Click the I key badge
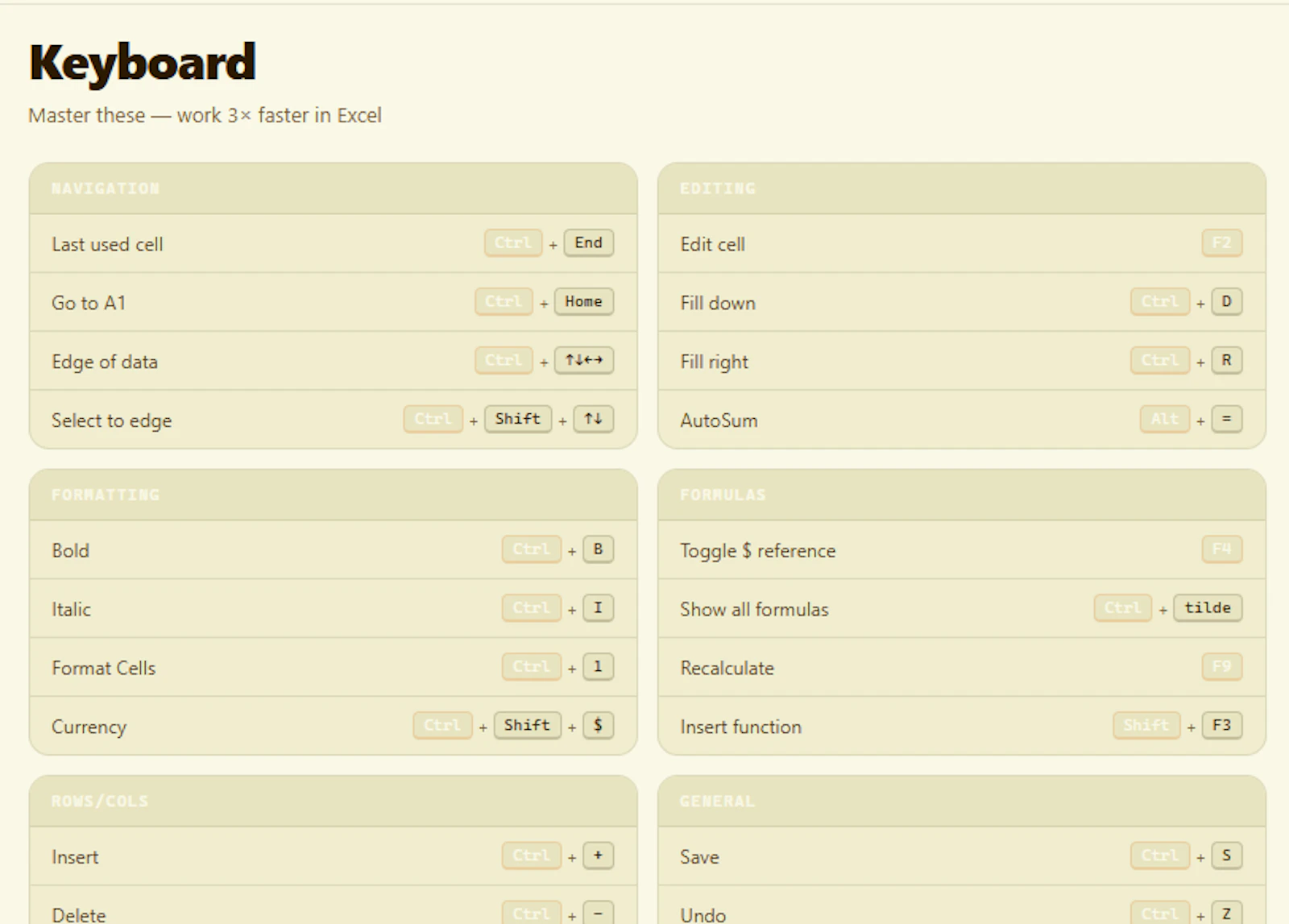 point(599,607)
